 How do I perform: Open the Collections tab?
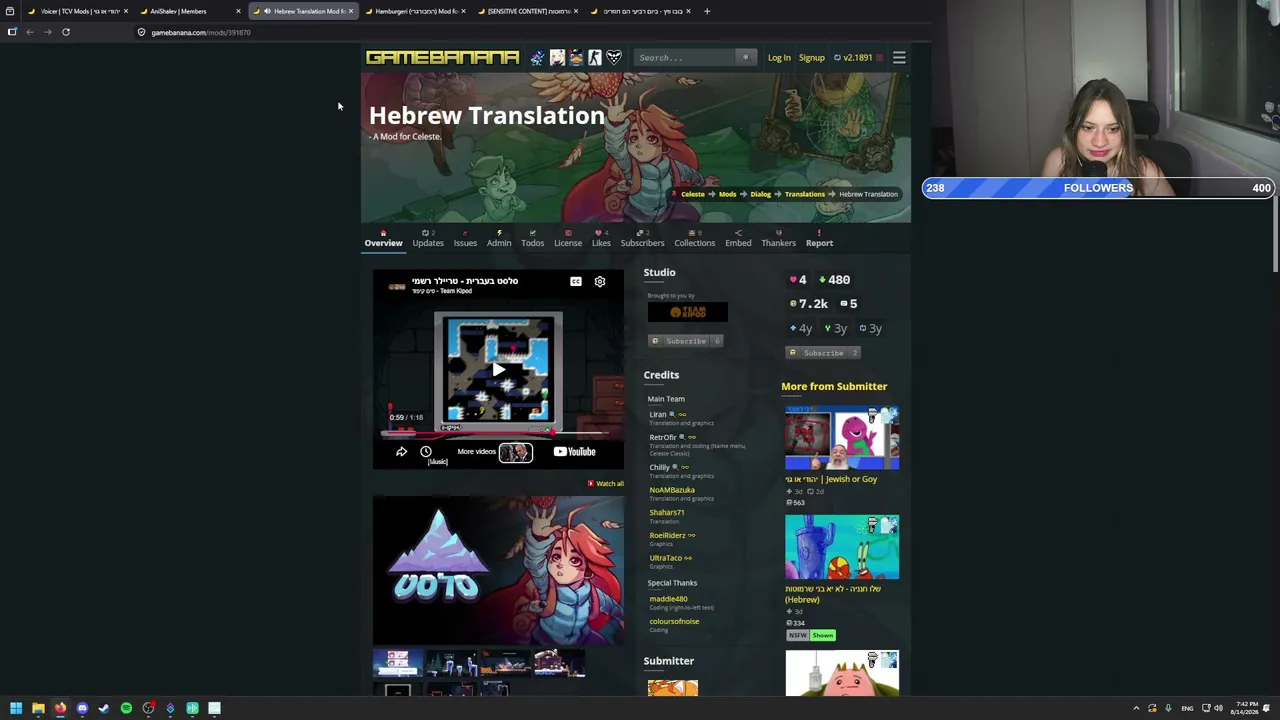click(x=694, y=239)
